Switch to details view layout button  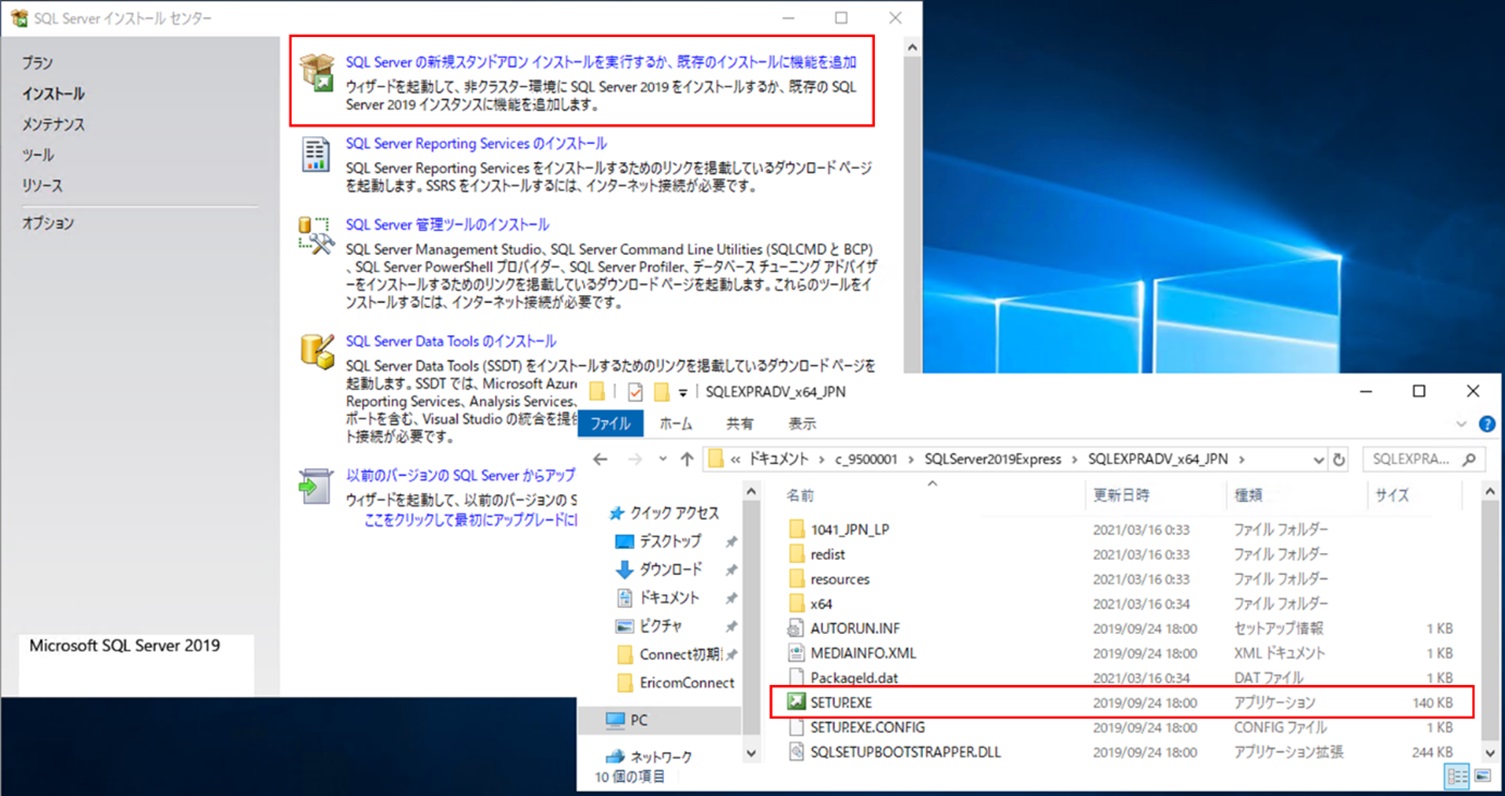(x=1458, y=777)
